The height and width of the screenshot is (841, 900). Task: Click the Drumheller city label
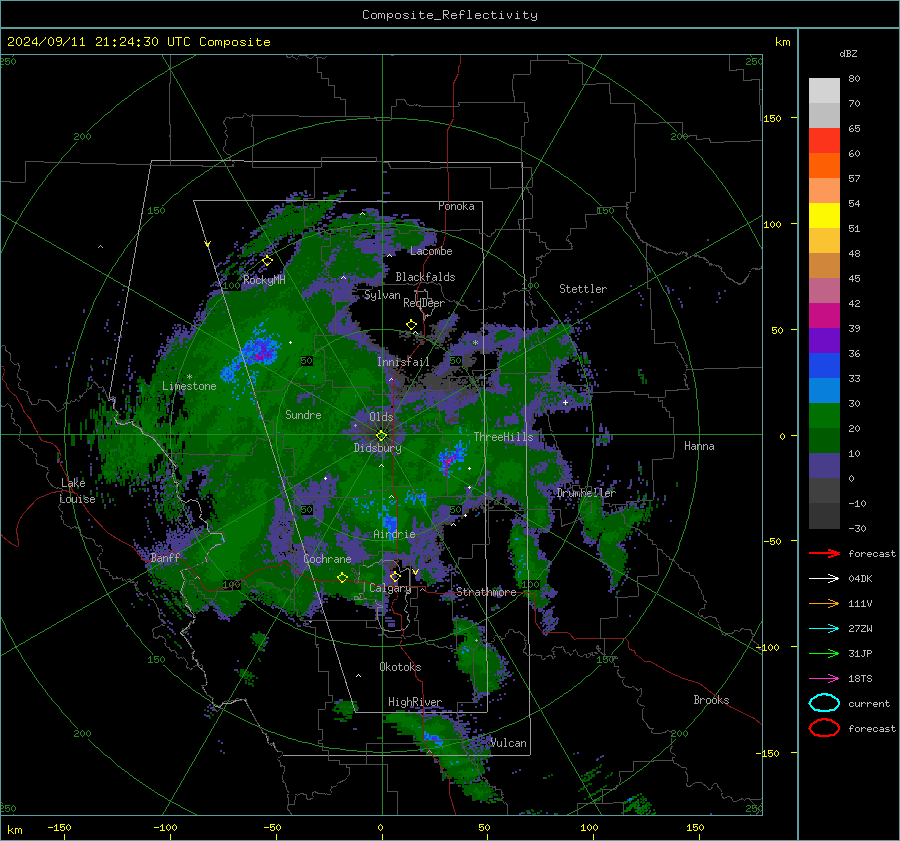pos(586,493)
